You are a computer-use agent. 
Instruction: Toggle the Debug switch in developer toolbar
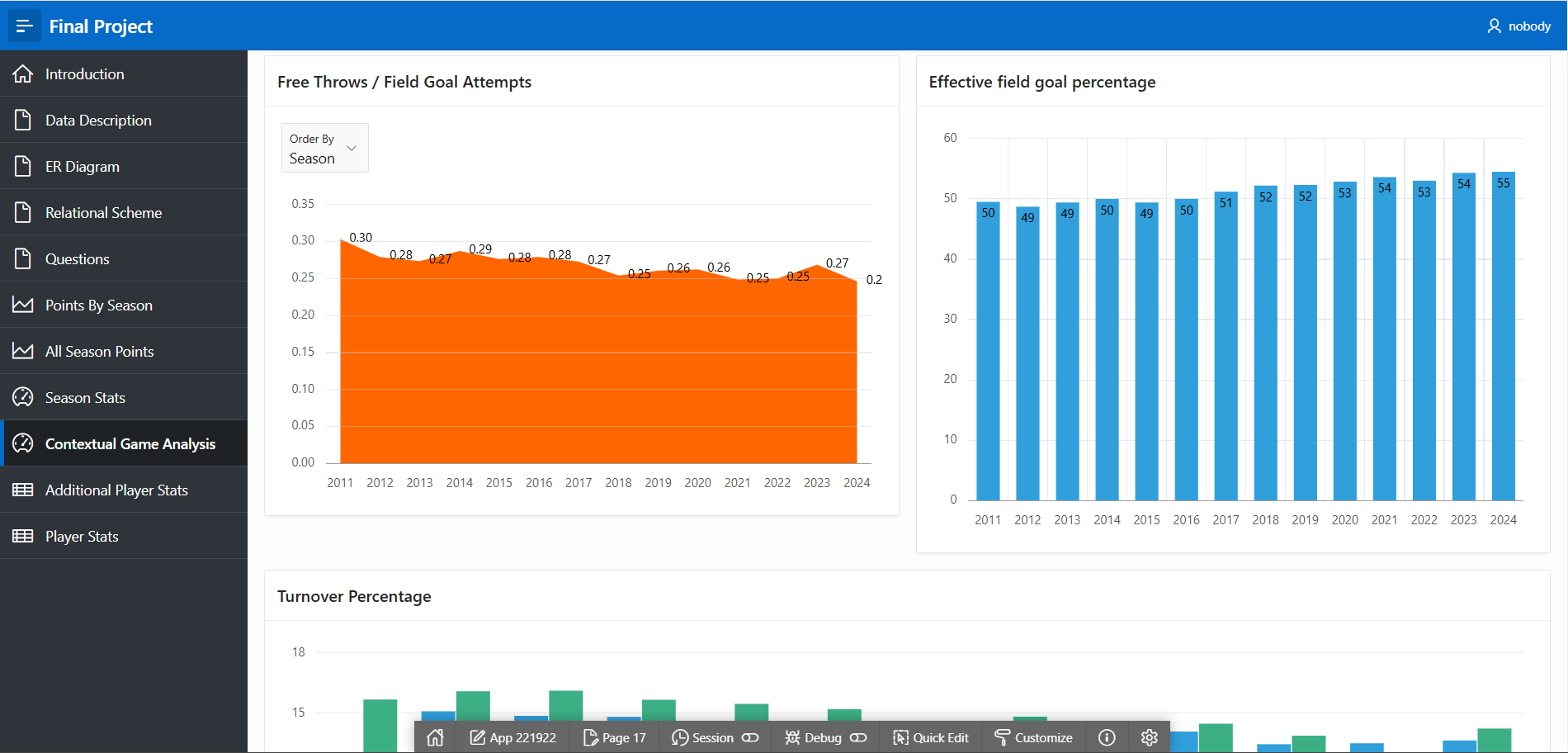click(x=858, y=737)
